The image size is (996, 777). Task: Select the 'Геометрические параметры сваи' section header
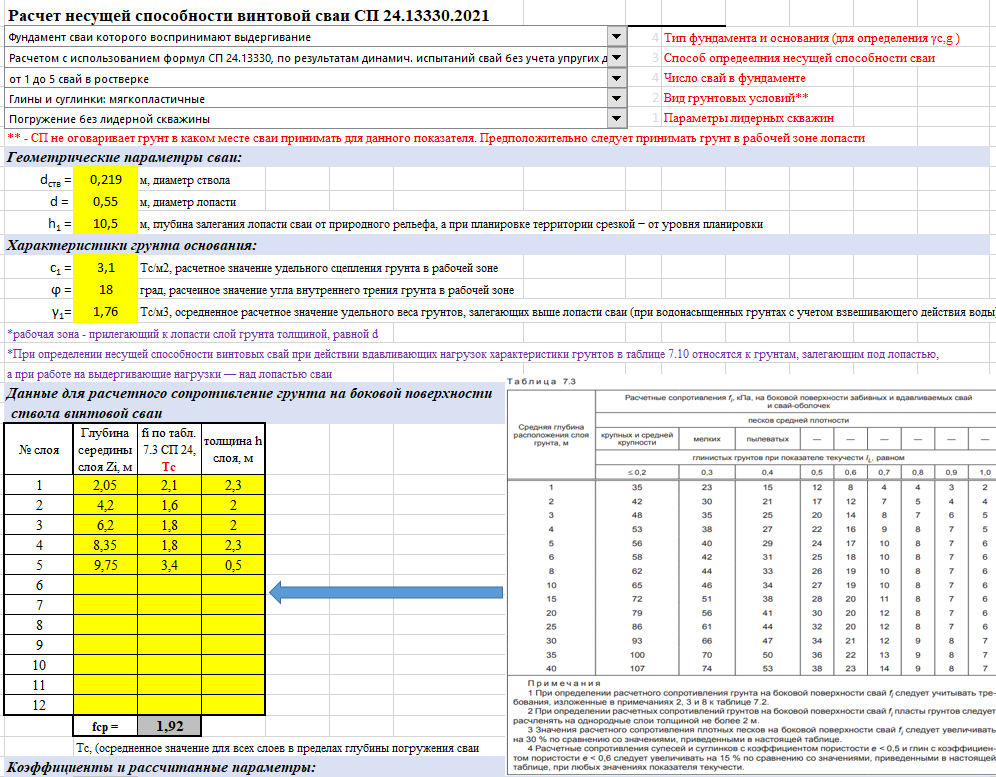pos(125,158)
